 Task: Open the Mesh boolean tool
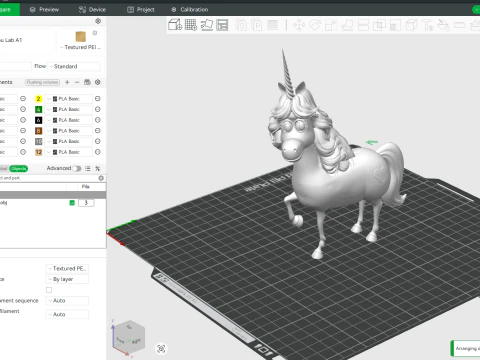tap(379, 25)
